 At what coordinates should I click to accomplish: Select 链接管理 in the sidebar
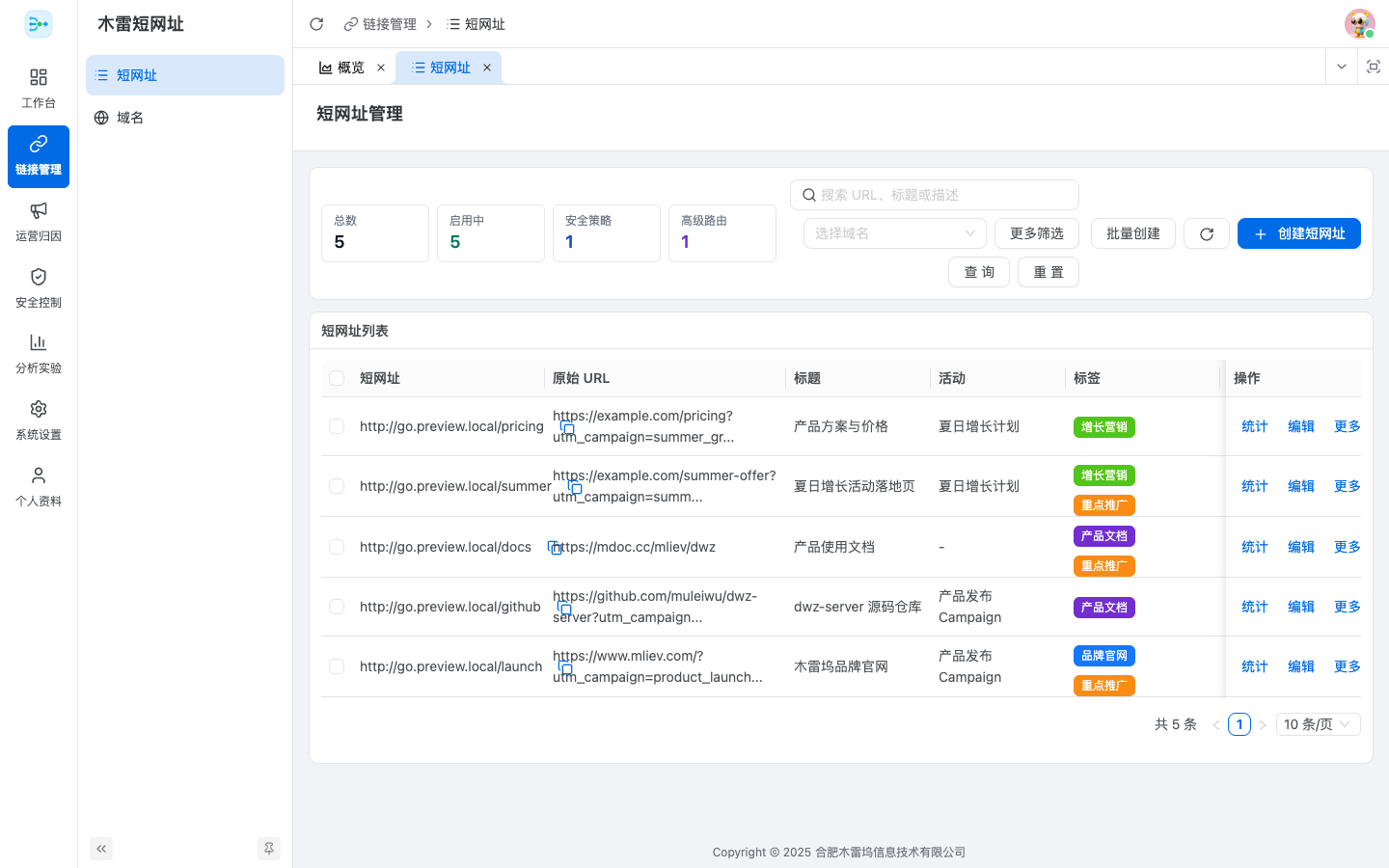click(39, 156)
